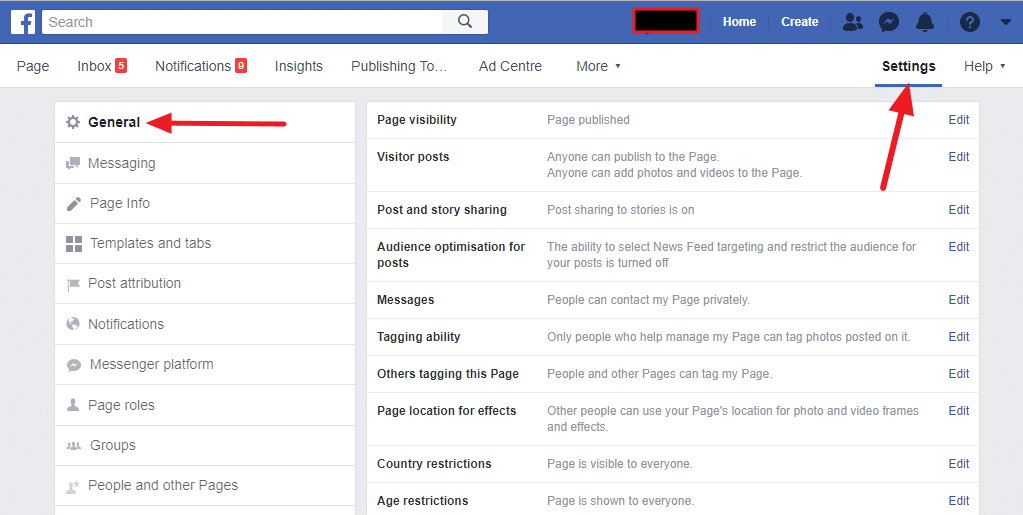Open Notifications in the settings sidebar
Viewport: 1023px width, 515px height.
click(205, 324)
